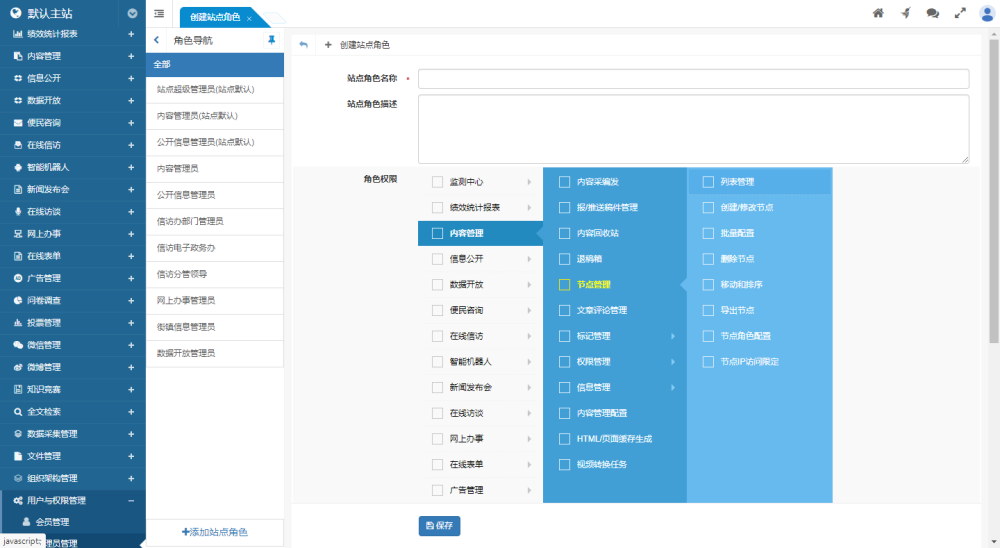Close the 创建站点角色 tab
Screen dimensions: 1000x548
[249, 18]
